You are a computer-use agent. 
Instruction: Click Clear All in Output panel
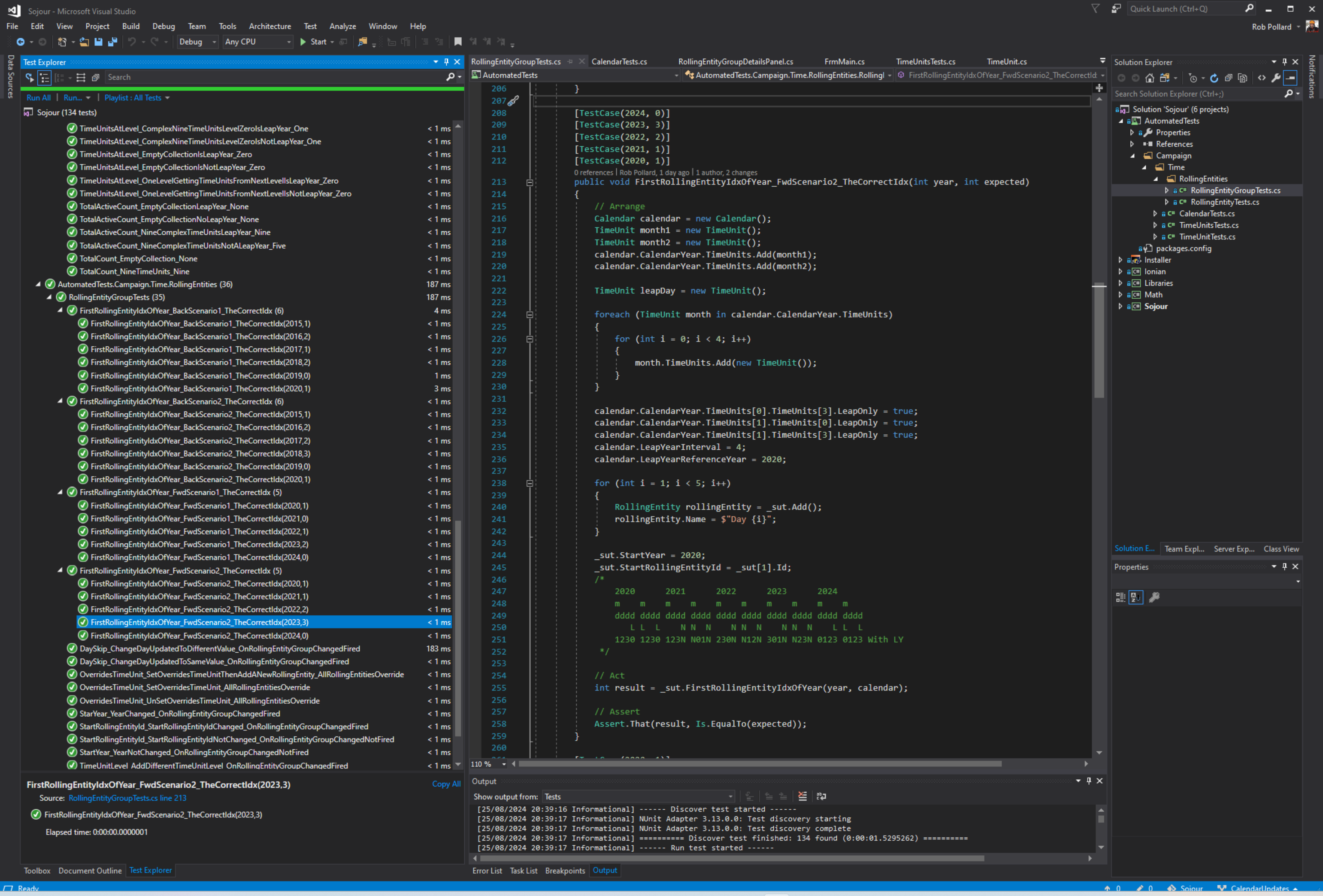coord(802,796)
